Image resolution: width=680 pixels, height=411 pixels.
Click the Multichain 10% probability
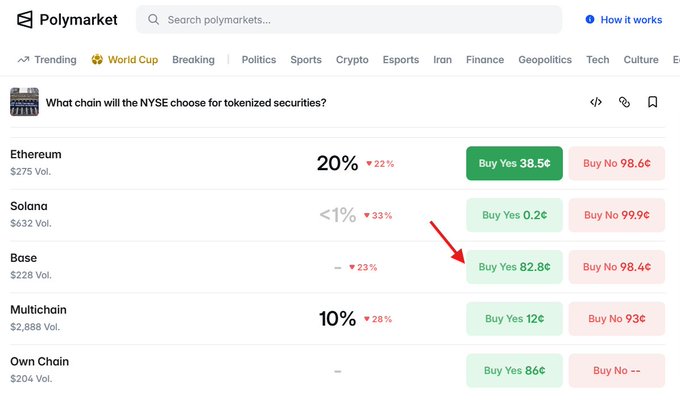337,319
